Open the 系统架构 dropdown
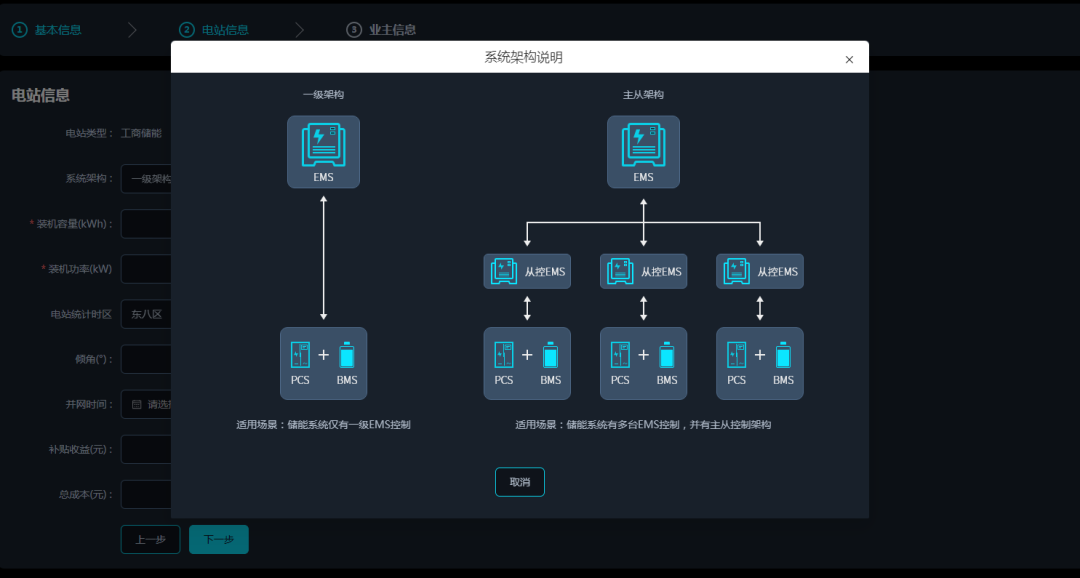Screen dimensions: 1080x578 pyautogui.click(x=146, y=179)
